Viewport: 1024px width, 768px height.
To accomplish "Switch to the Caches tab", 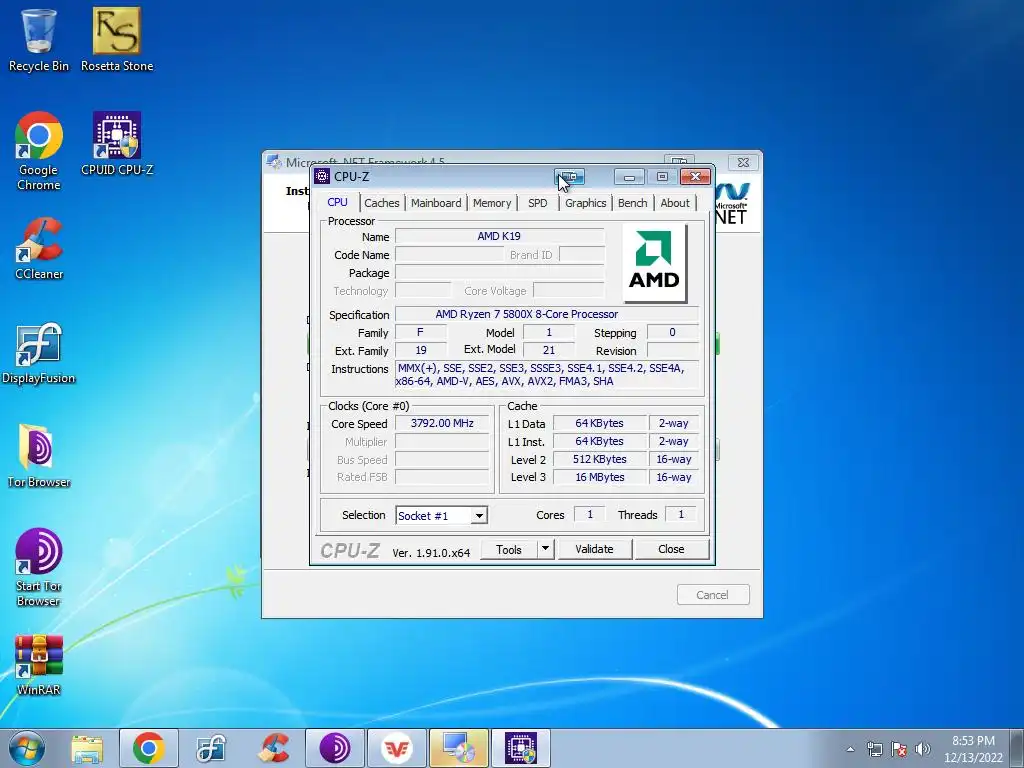I will click(382, 203).
